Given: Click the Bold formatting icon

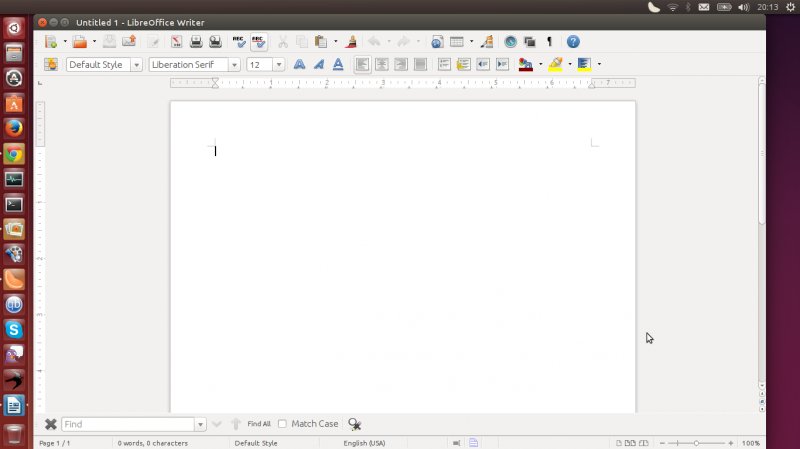Looking at the screenshot, I should [298, 64].
